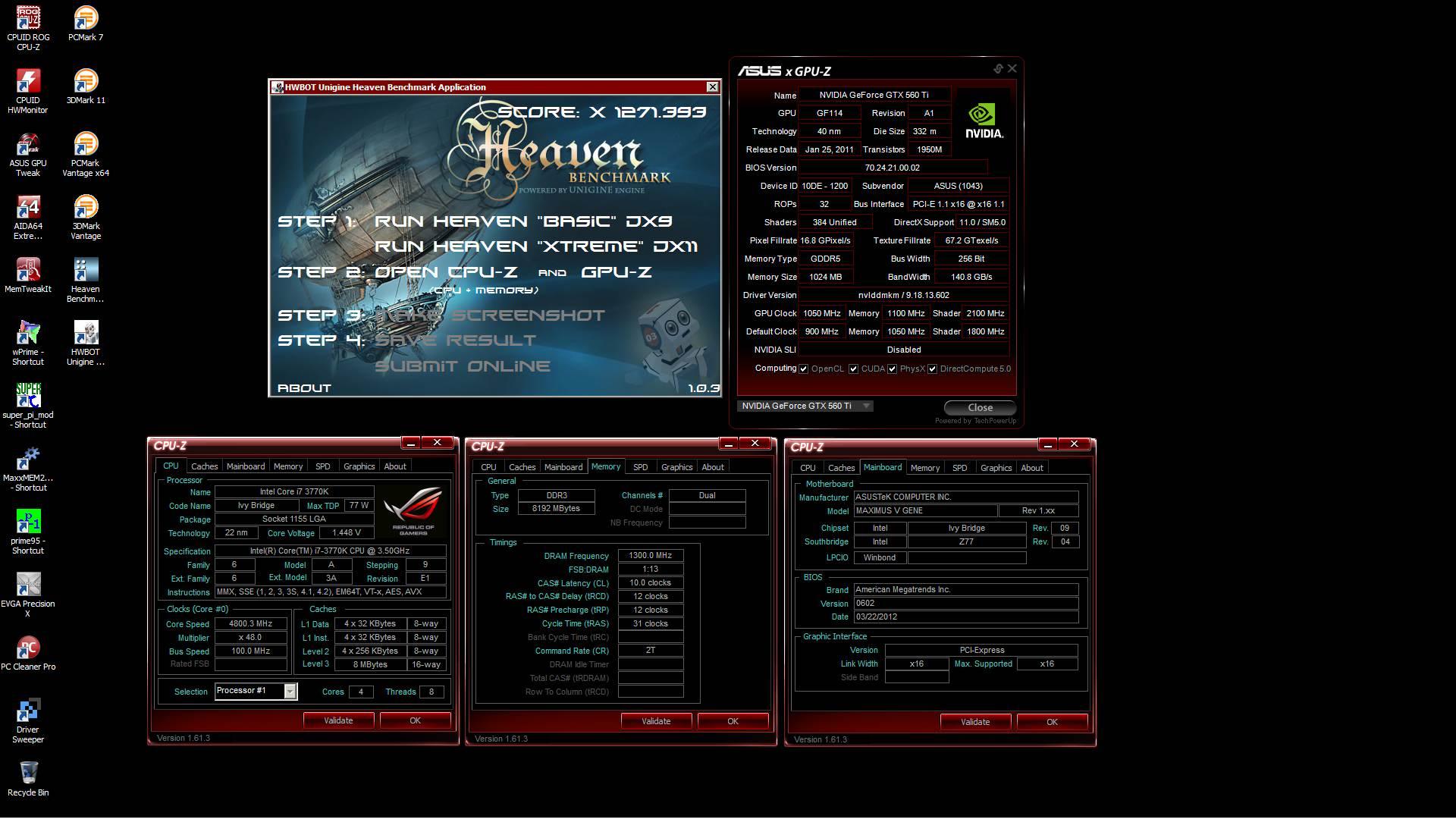Viewport: 1456px width, 819px height.
Task: Open HWBOT Unigine desktop icon
Action: pos(86,342)
